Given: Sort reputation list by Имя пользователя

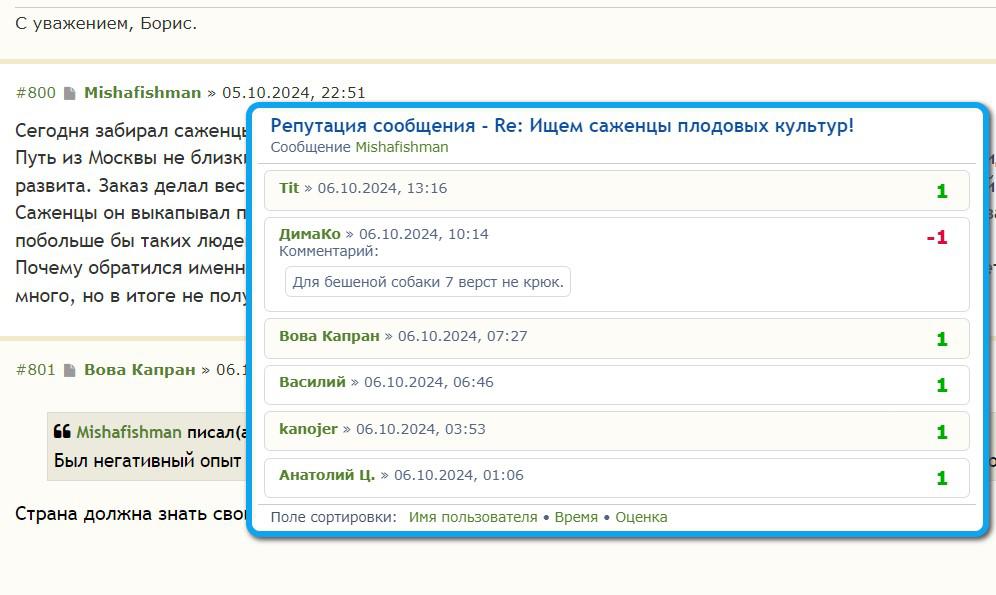Looking at the screenshot, I should coord(473,518).
